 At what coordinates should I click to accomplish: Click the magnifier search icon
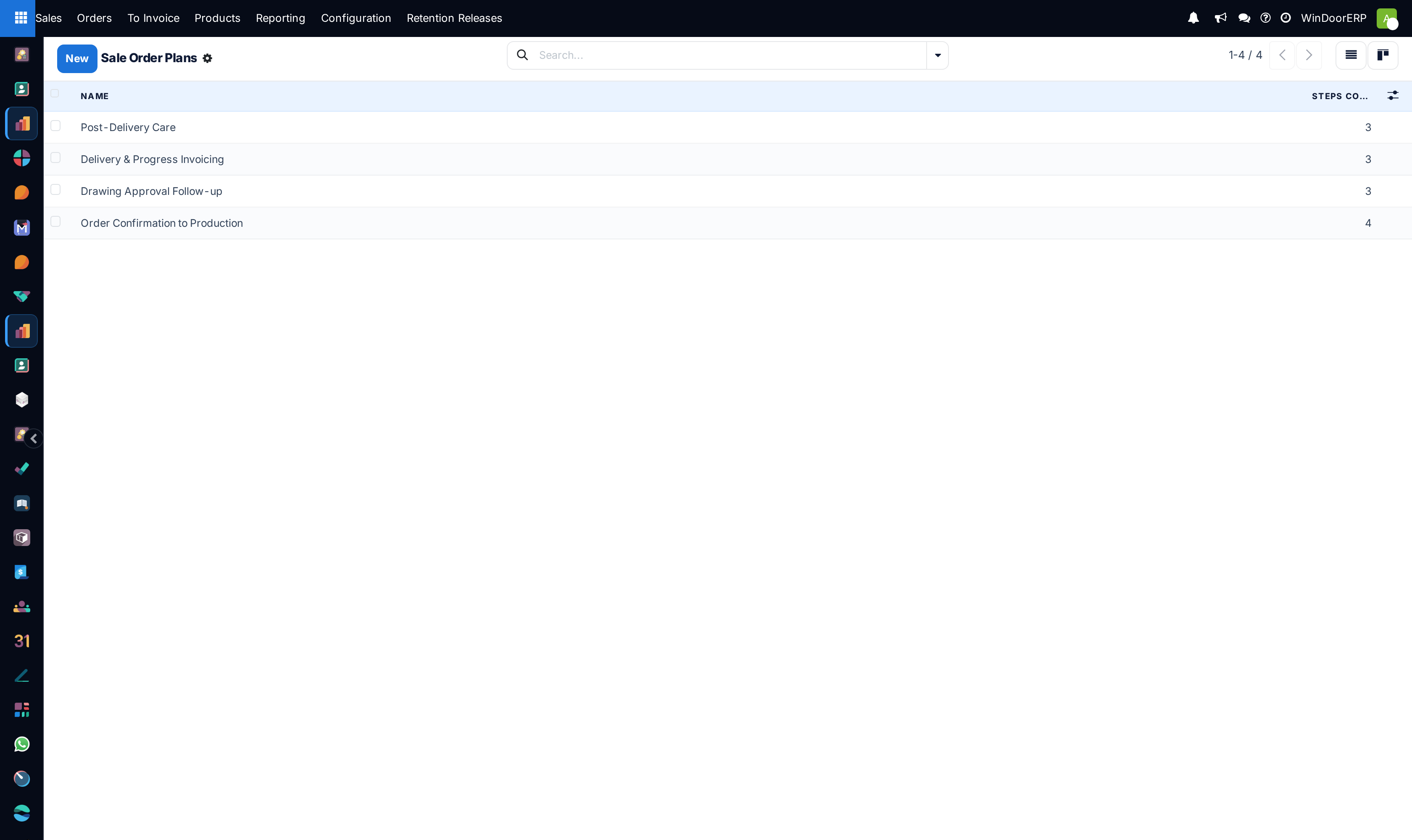tap(522, 55)
